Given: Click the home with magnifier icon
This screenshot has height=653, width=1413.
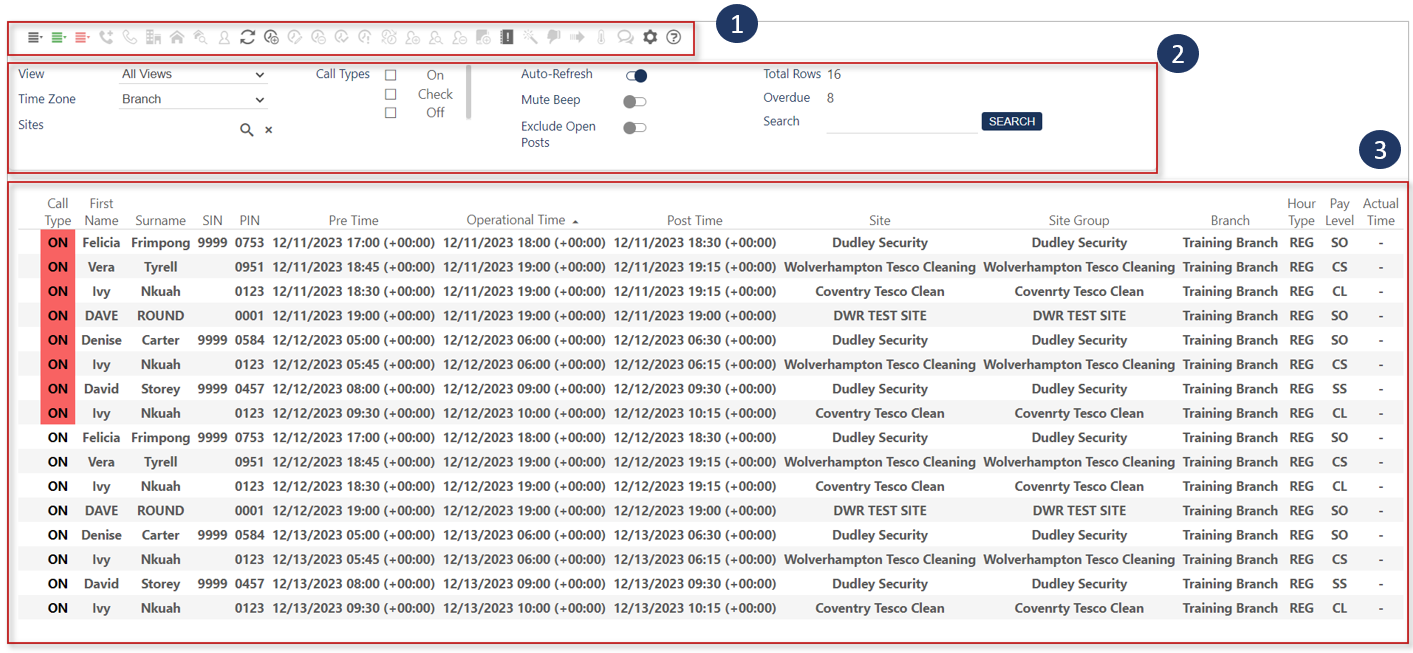Looking at the screenshot, I should [x=200, y=37].
